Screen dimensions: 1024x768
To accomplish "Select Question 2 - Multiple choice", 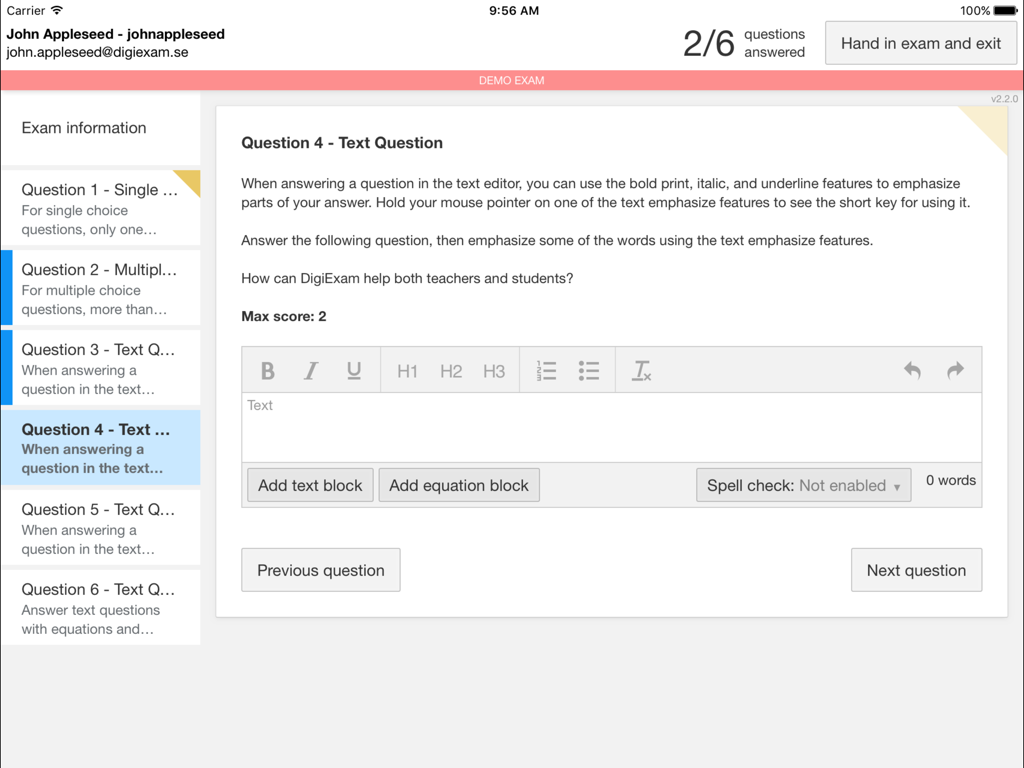I will (100, 288).
